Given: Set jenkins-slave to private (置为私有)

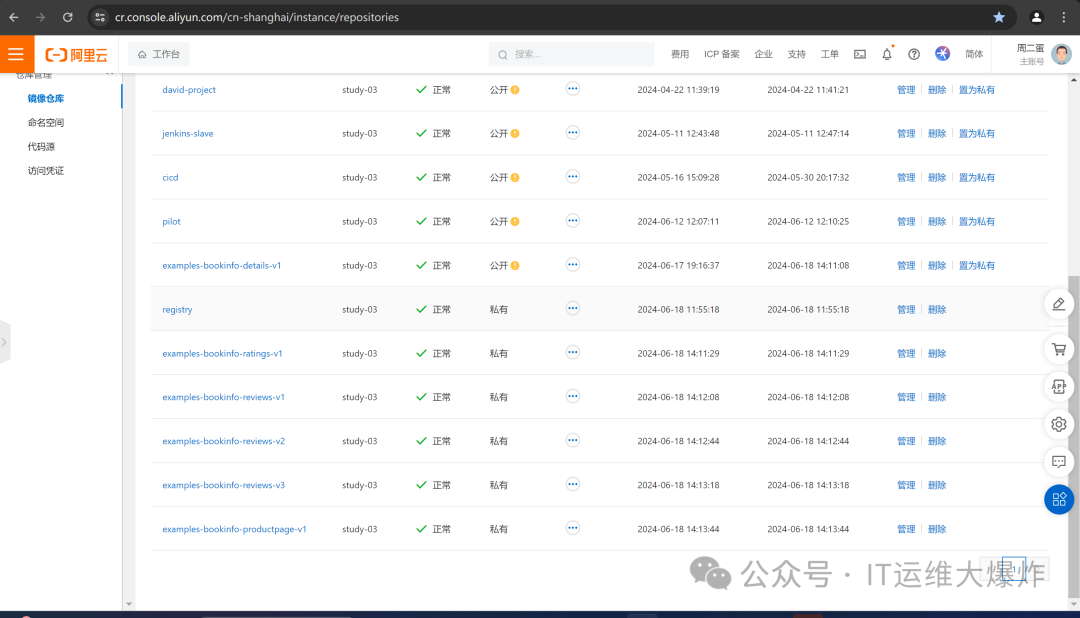Looking at the screenshot, I should pos(976,134).
